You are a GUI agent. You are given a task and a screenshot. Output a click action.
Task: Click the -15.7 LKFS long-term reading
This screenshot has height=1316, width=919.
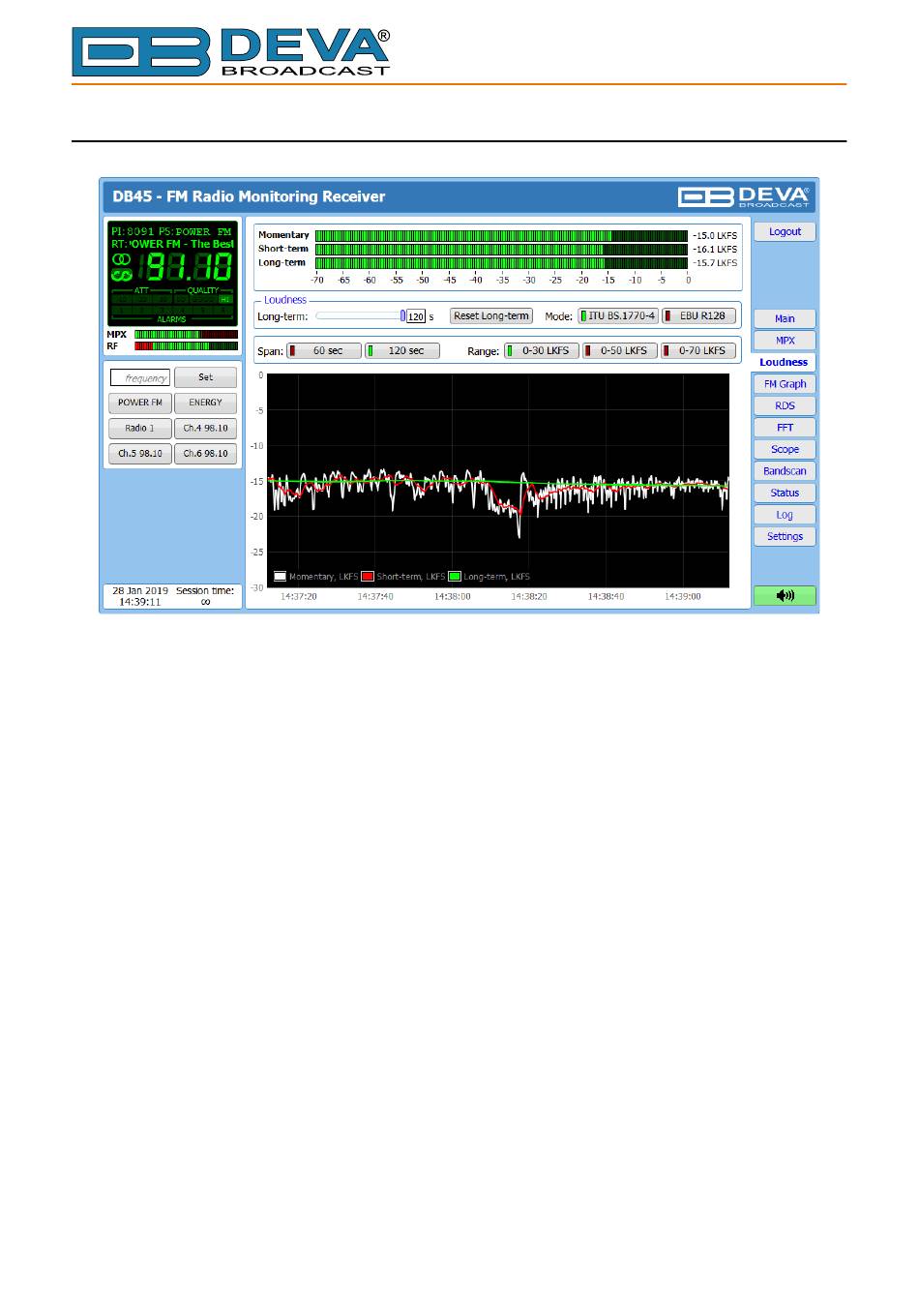[715, 263]
